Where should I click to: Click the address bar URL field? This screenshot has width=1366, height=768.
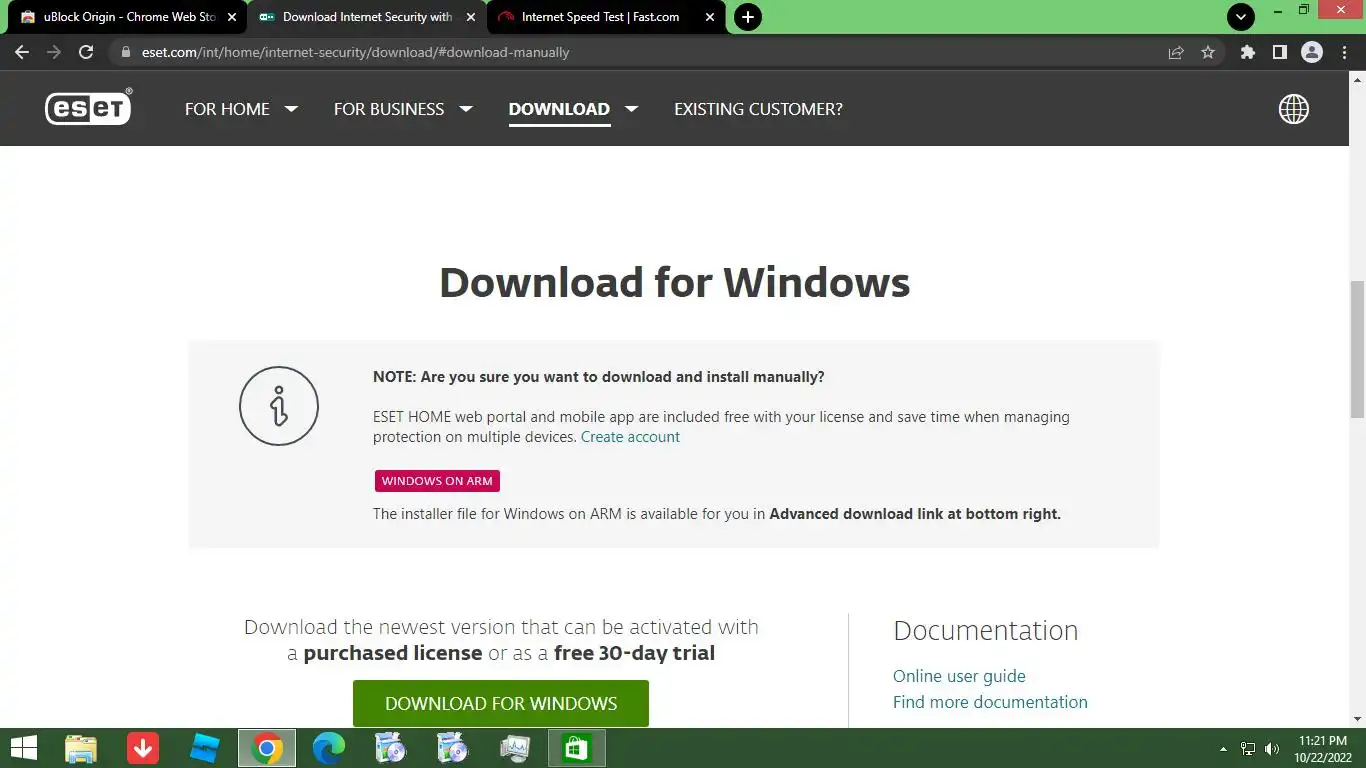[x=640, y=52]
